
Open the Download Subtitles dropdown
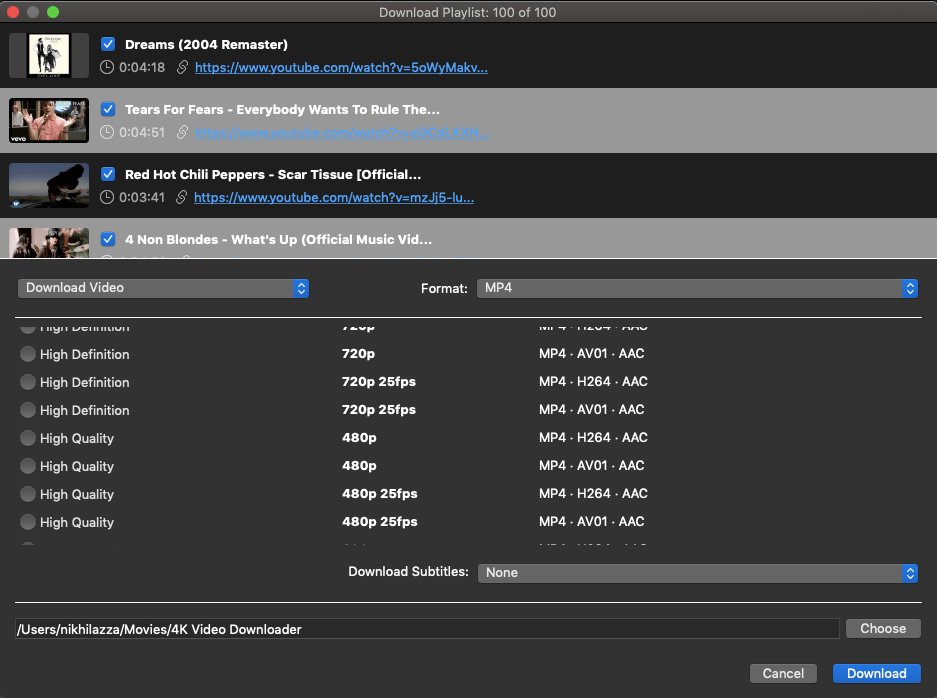tap(697, 573)
